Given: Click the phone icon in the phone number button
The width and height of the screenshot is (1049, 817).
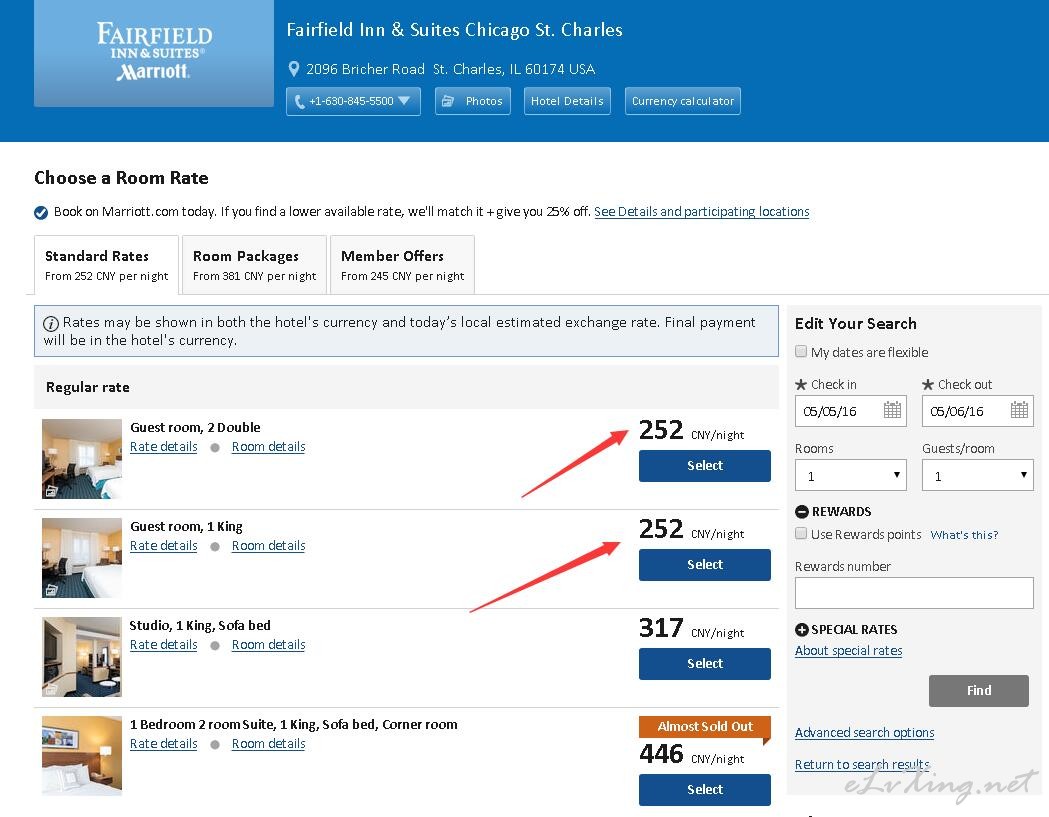Looking at the screenshot, I should pyautogui.click(x=300, y=102).
